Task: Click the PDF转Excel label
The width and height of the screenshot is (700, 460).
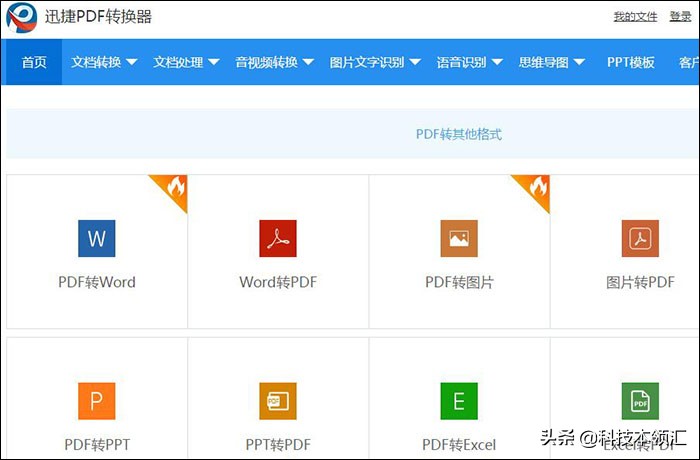Action: [x=459, y=445]
